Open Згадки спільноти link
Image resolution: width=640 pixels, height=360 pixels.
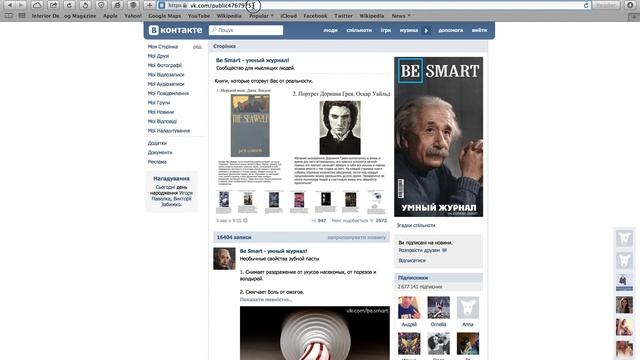[x=416, y=225]
